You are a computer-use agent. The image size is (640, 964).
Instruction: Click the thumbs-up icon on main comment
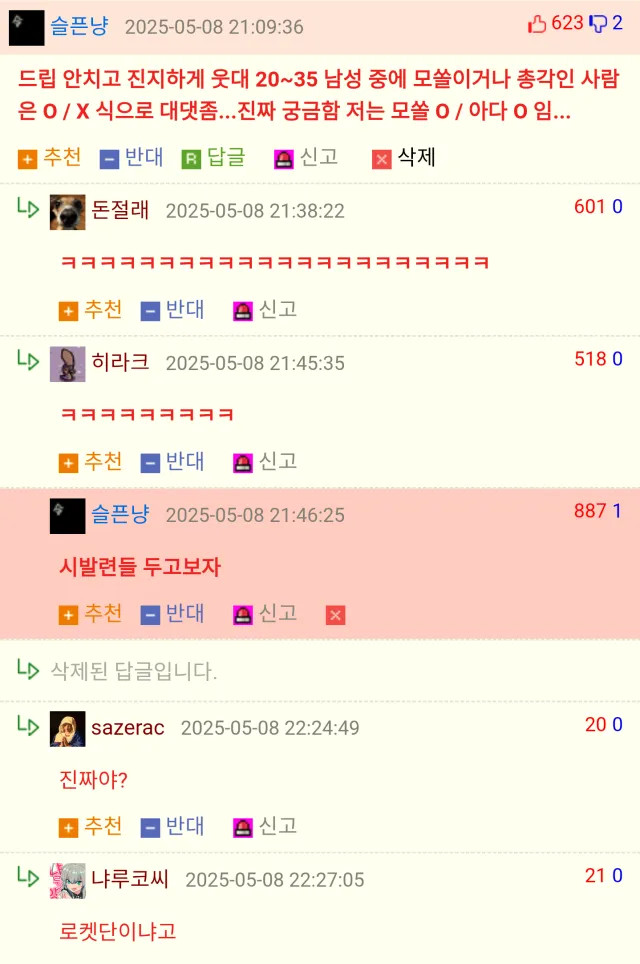pyautogui.click(x=537, y=24)
